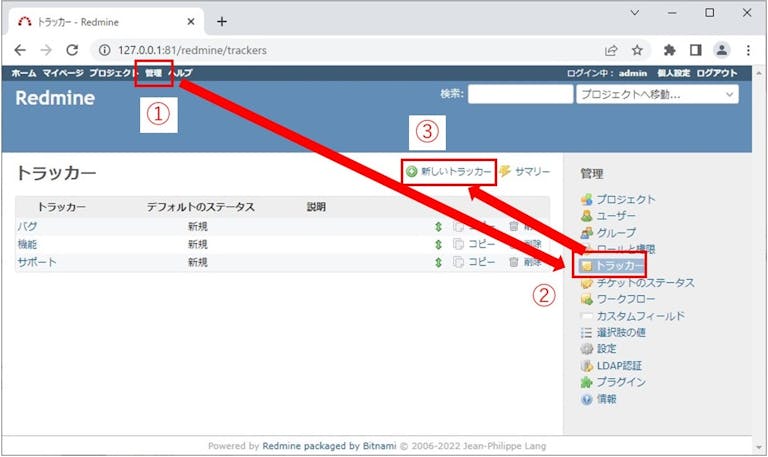Click reorder handle for サポート row
This screenshot has height=457, width=768.
pyautogui.click(x=438, y=262)
